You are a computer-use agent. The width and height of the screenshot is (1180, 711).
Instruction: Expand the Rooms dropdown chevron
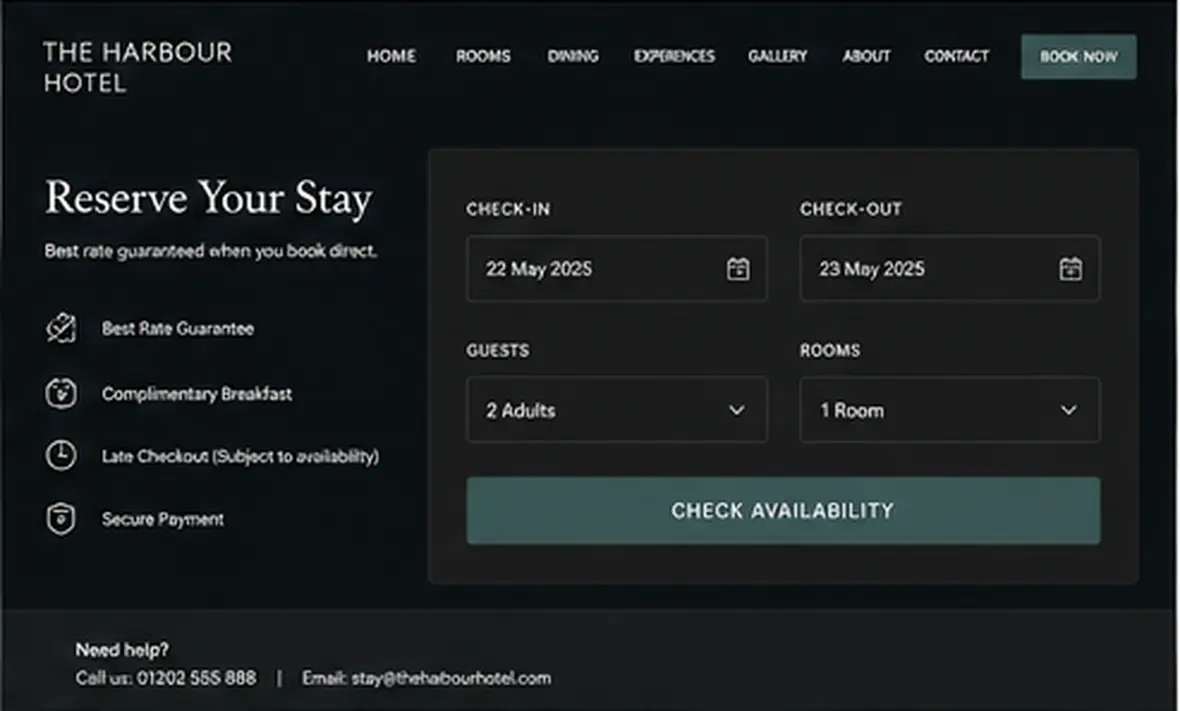(x=1069, y=410)
